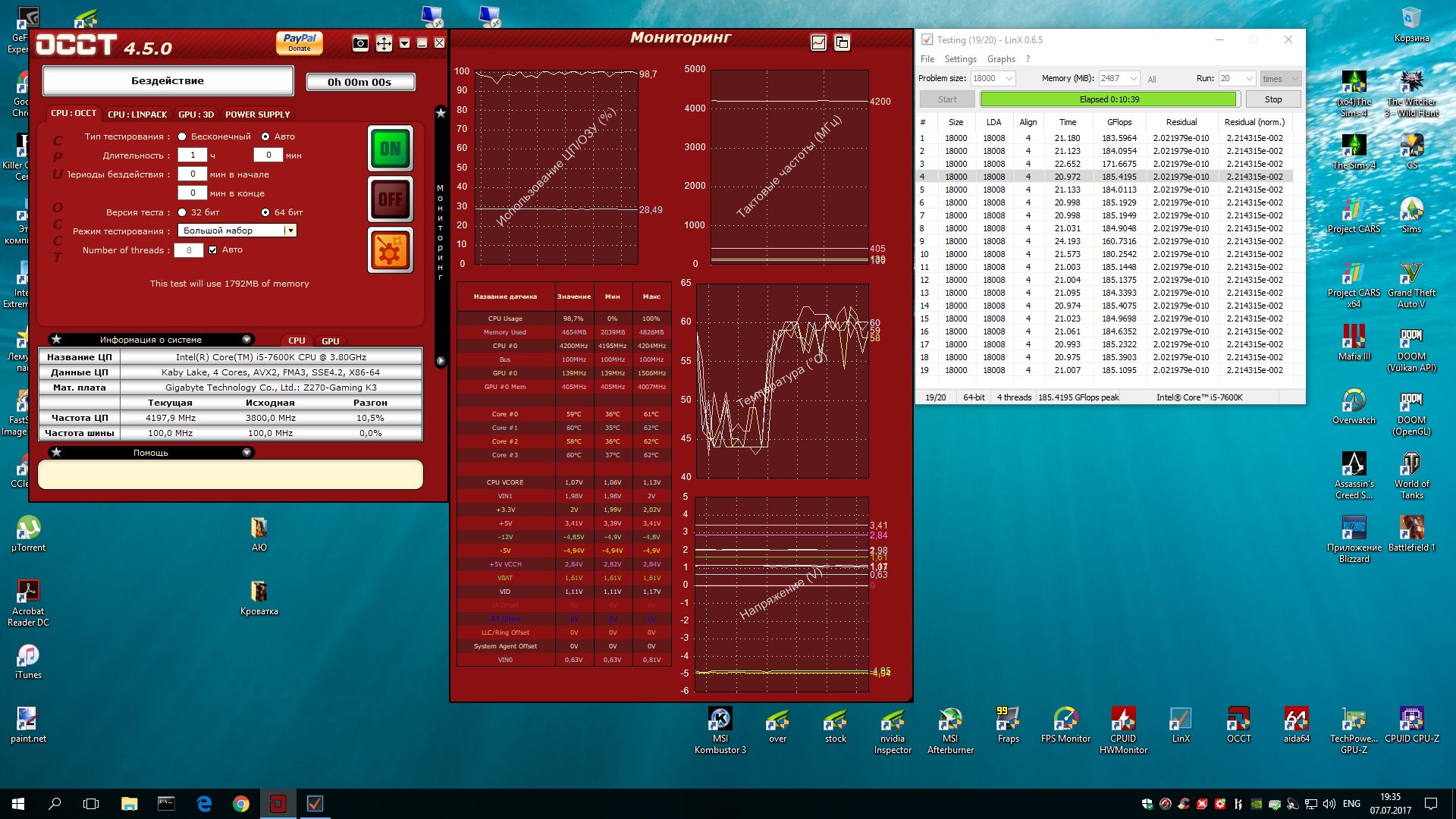Select the 32 бит test version

click(182, 212)
